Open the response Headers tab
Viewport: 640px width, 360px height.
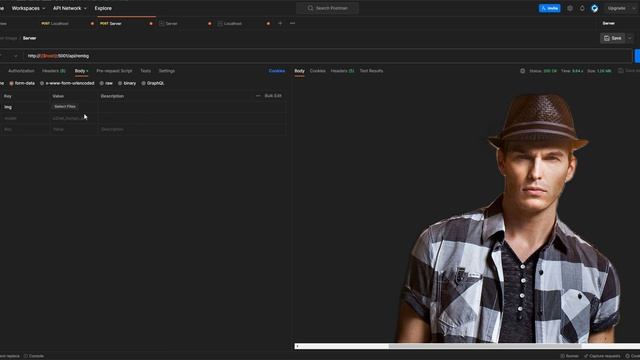click(x=342, y=71)
